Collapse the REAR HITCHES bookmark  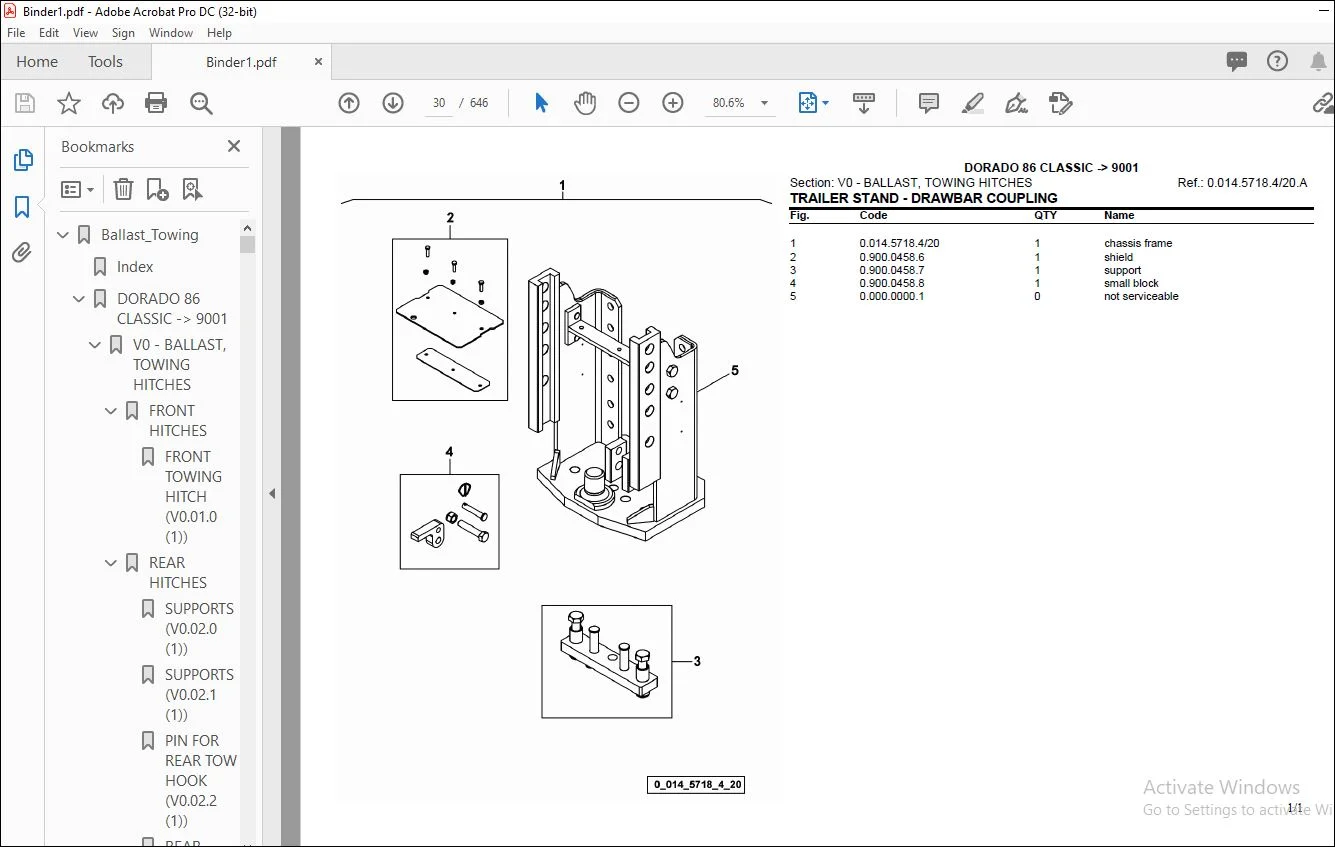111,563
